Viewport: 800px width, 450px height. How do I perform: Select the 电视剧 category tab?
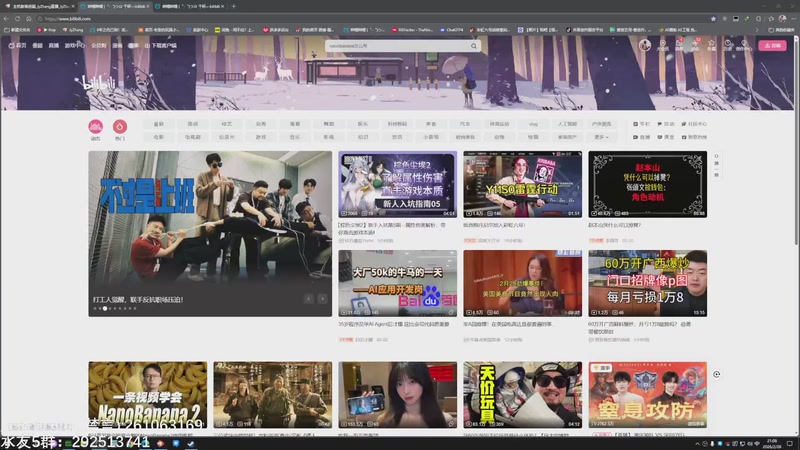[x=193, y=137]
